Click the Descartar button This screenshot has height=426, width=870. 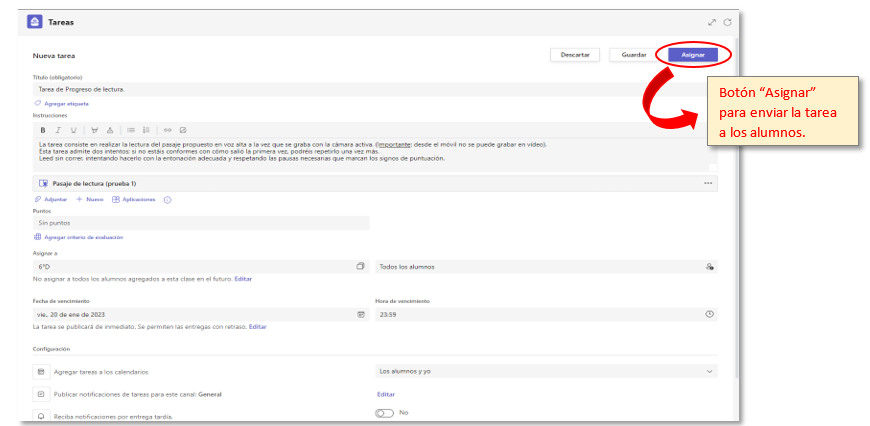[575, 55]
